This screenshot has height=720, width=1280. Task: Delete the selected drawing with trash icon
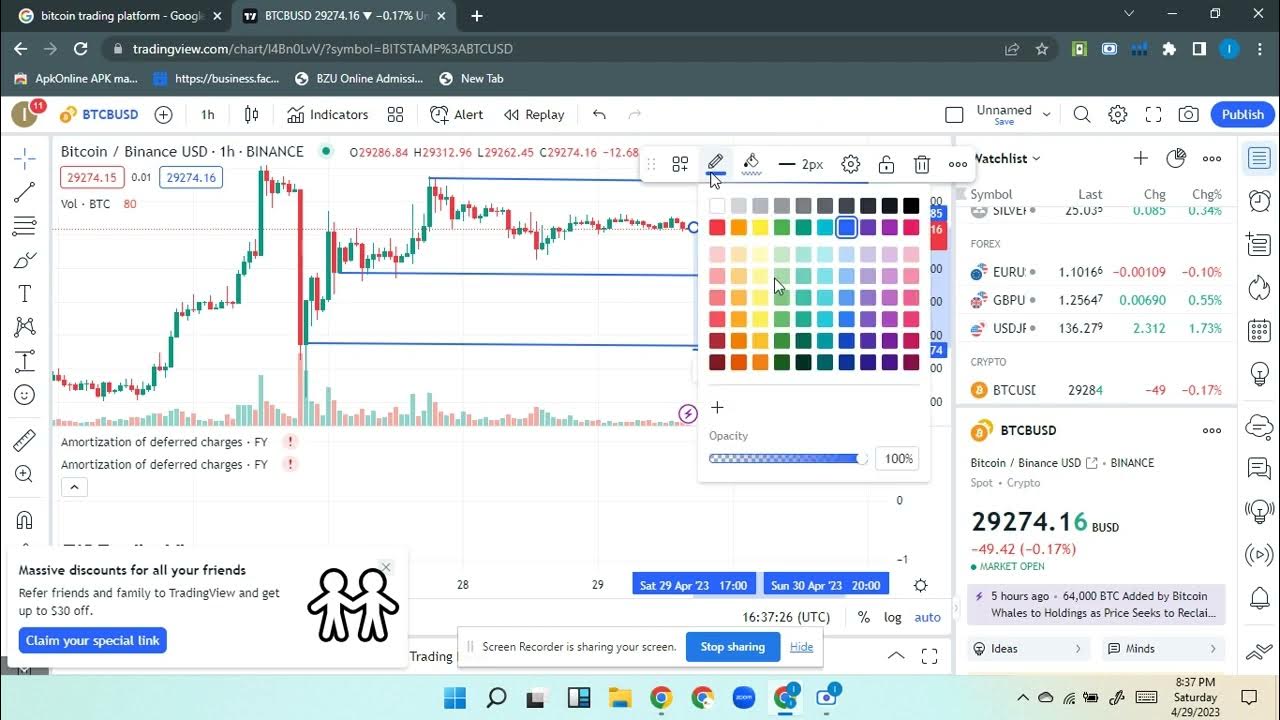pyautogui.click(x=922, y=164)
